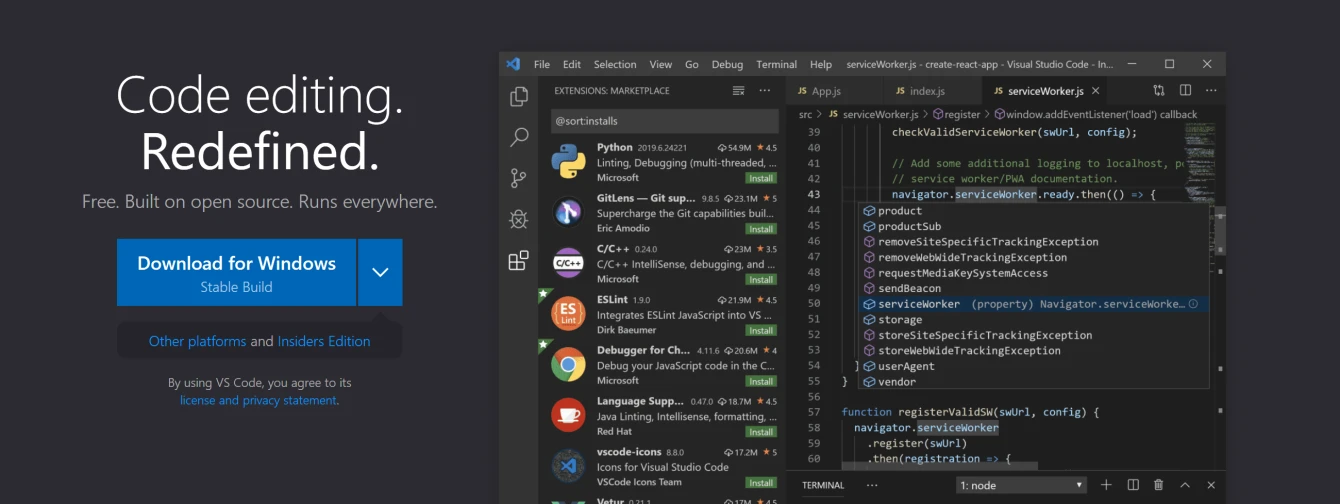Clear extensions results list icon
Screen dimensions: 1340x504
pyautogui.click(x=739, y=90)
